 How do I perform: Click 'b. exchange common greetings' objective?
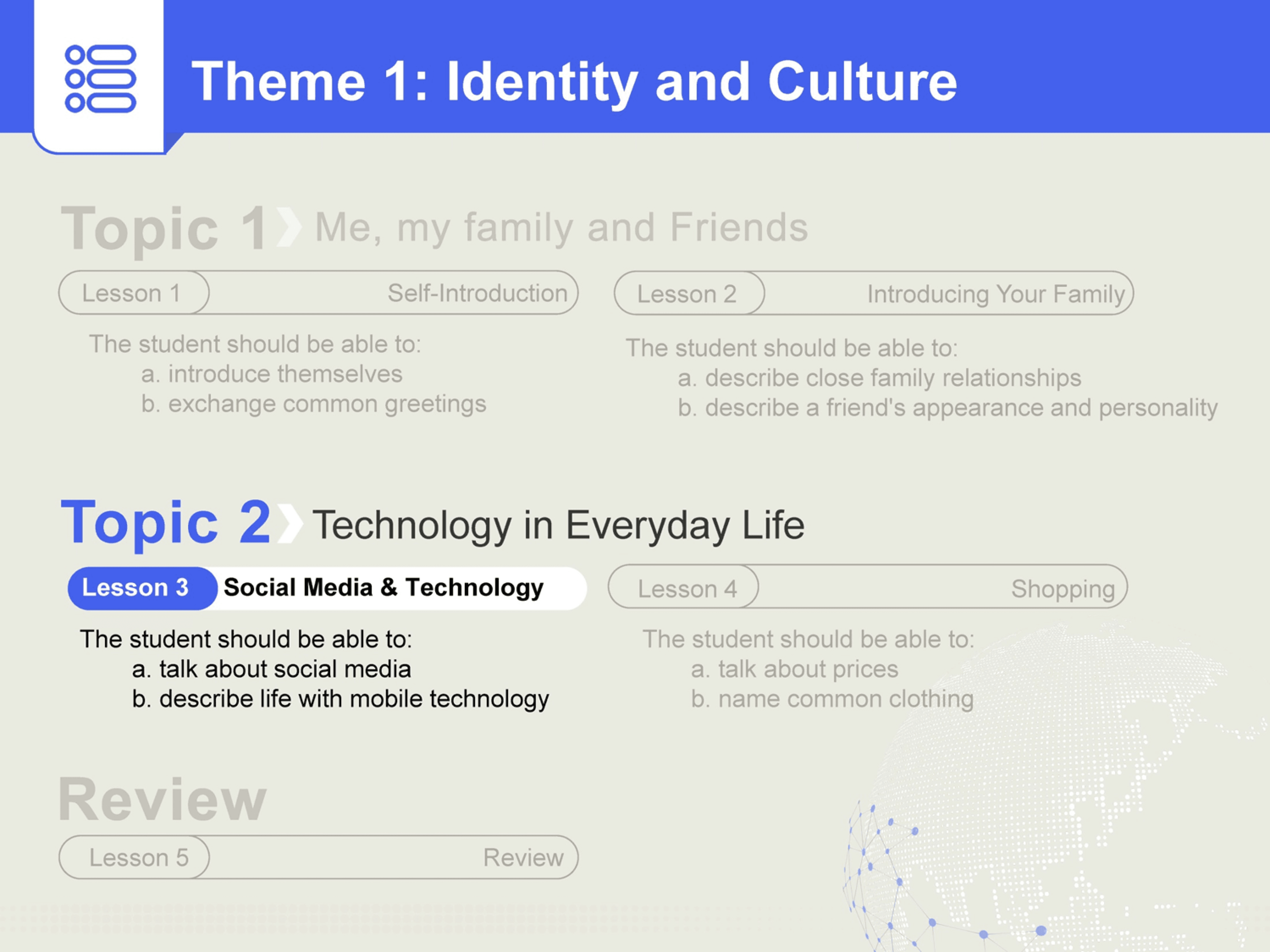(314, 404)
